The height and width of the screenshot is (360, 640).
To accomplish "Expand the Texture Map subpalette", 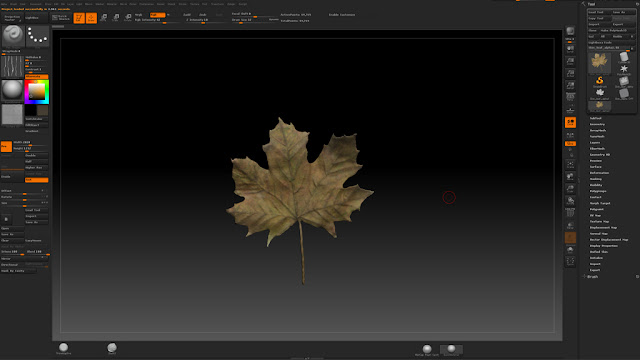I will point(599,221).
